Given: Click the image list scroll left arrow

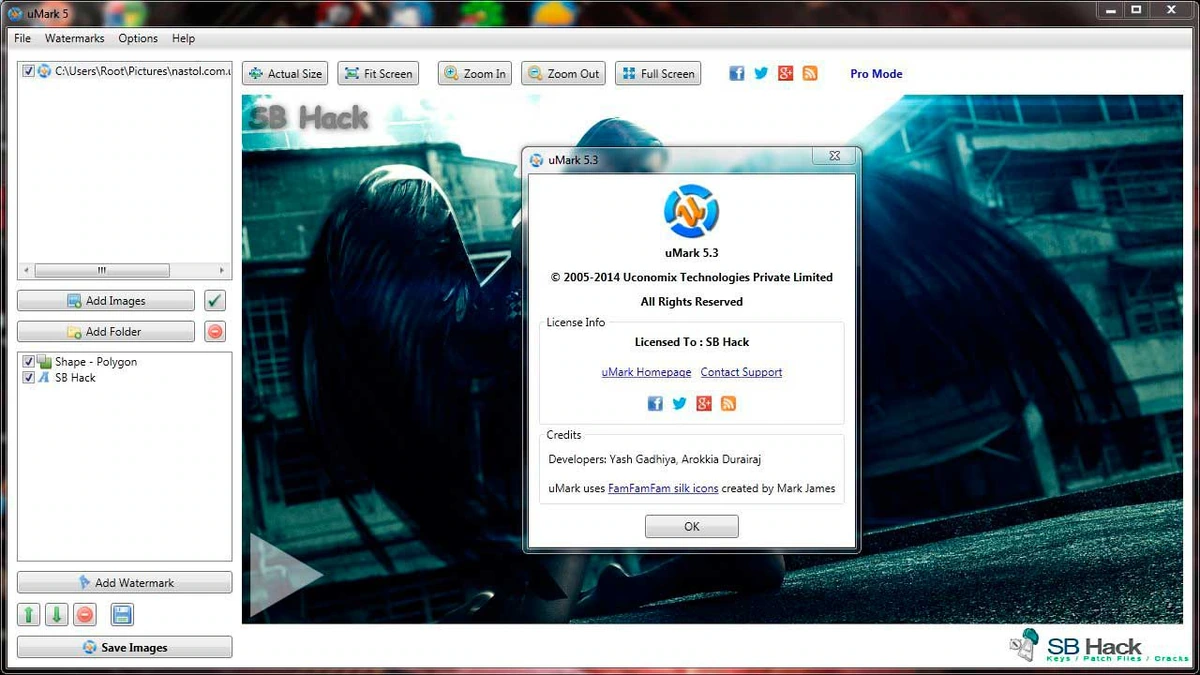Looking at the screenshot, I should coord(26,270).
